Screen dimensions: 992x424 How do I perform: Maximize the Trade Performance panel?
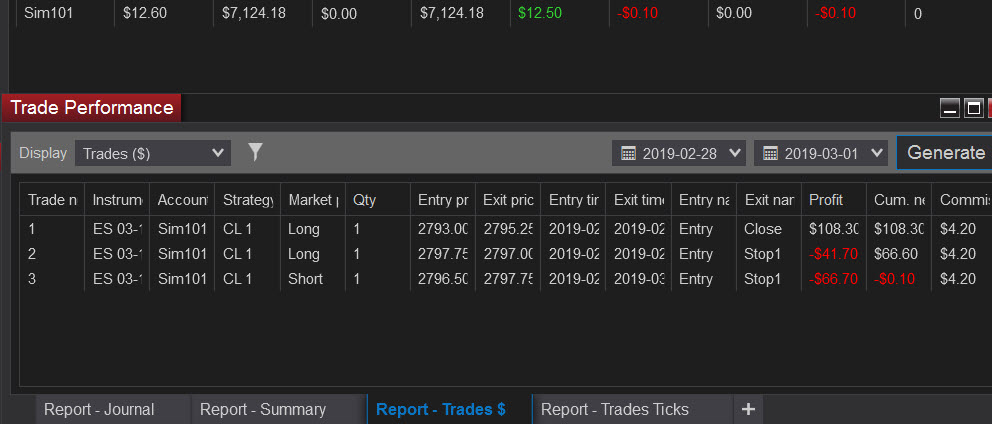[x=974, y=109]
